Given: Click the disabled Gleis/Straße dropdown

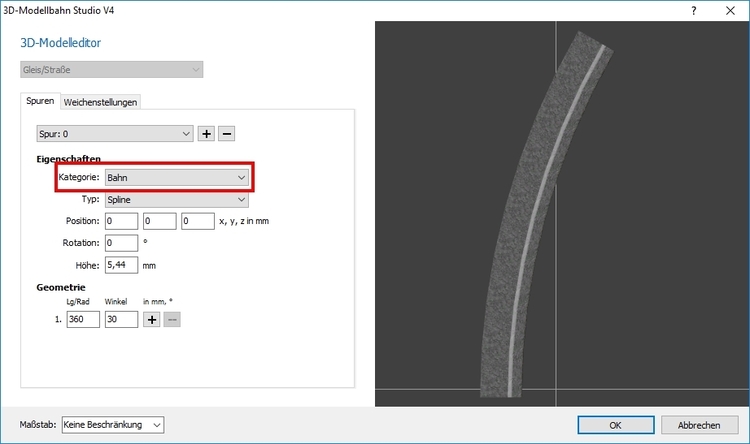Looking at the screenshot, I should [x=111, y=70].
